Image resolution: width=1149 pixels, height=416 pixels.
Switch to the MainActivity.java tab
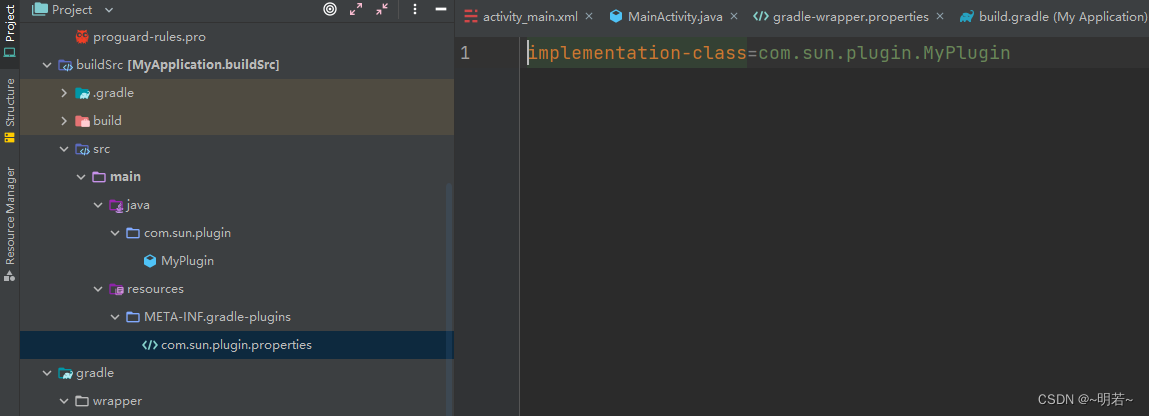point(675,17)
